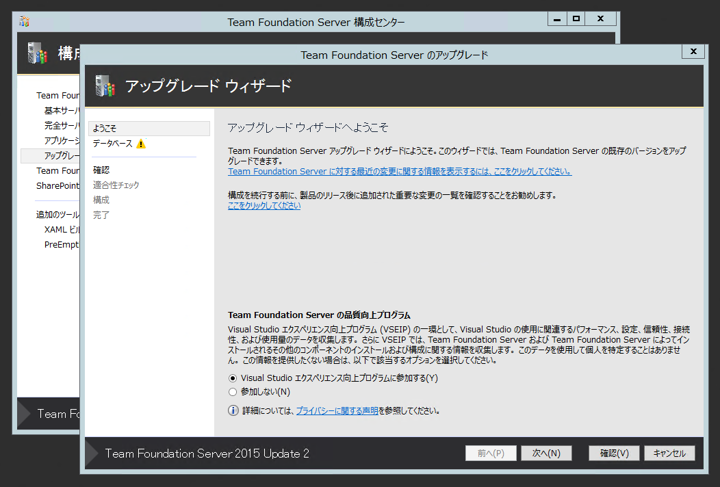Open the ようこそ wizard step
This screenshot has height=487, width=720.
[x=149, y=128]
